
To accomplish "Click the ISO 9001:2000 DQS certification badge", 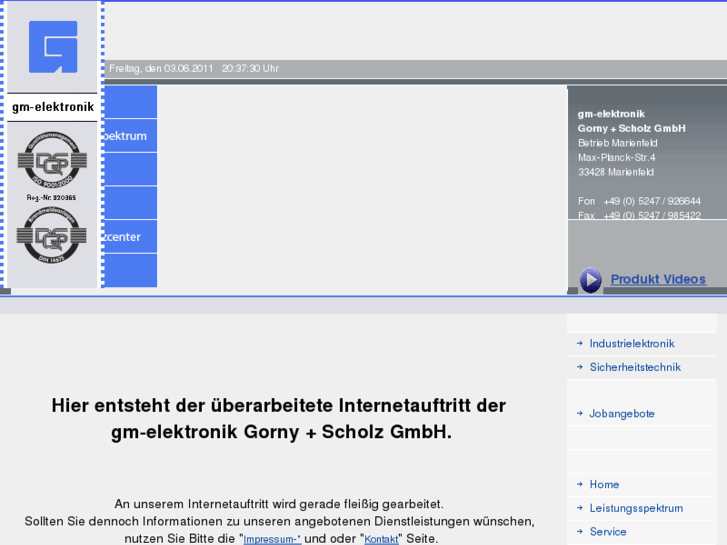I will [52, 159].
